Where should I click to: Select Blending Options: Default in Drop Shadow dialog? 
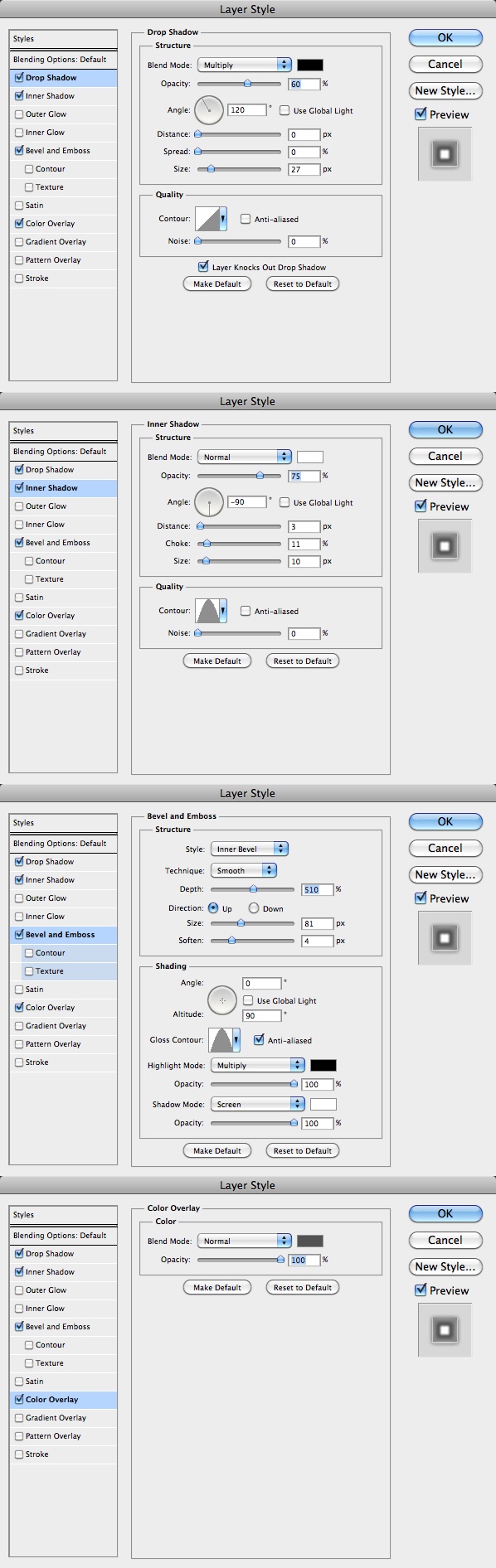pyautogui.click(x=63, y=60)
